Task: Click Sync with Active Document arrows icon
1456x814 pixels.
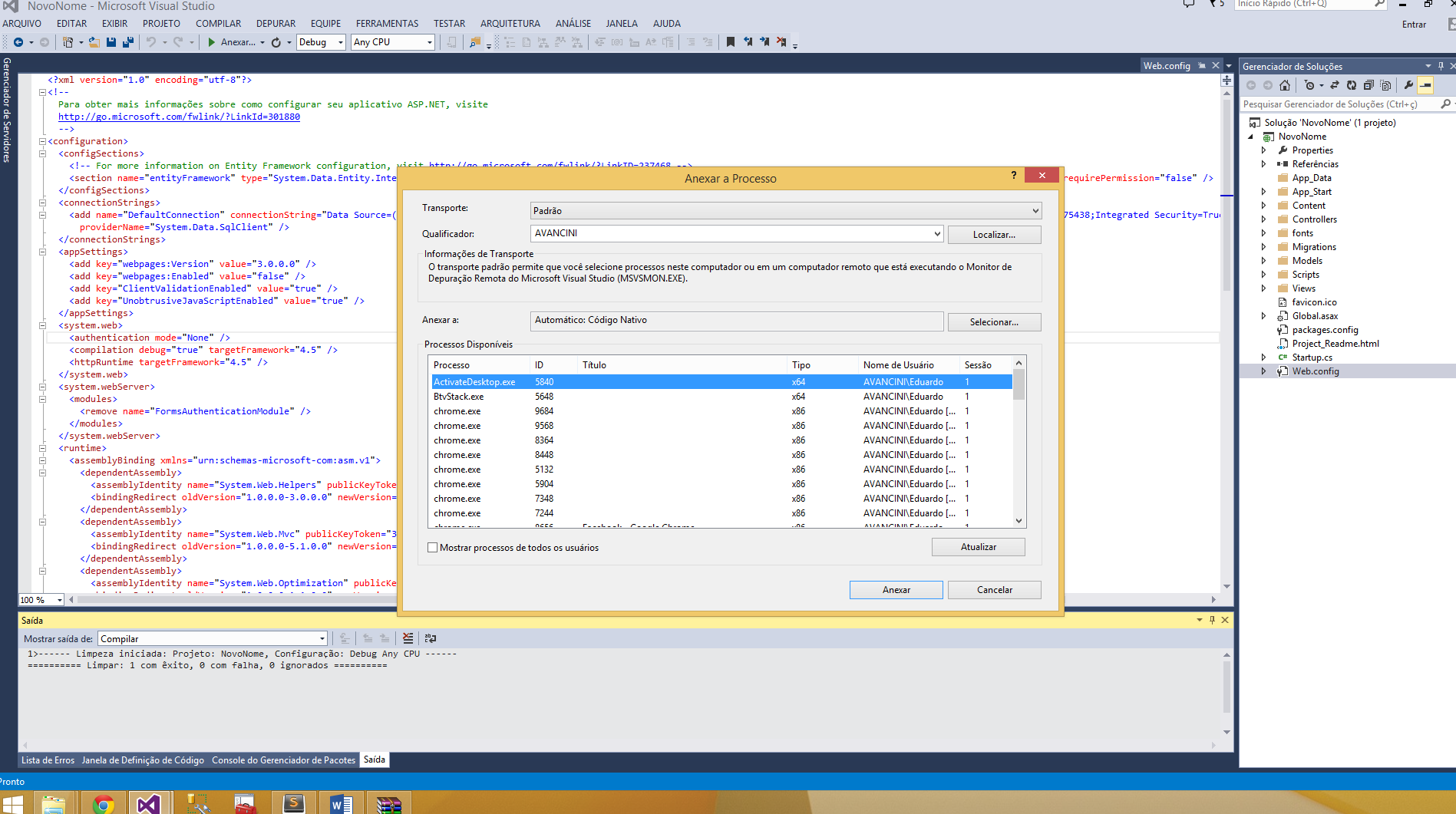Action: click(1335, 85)
